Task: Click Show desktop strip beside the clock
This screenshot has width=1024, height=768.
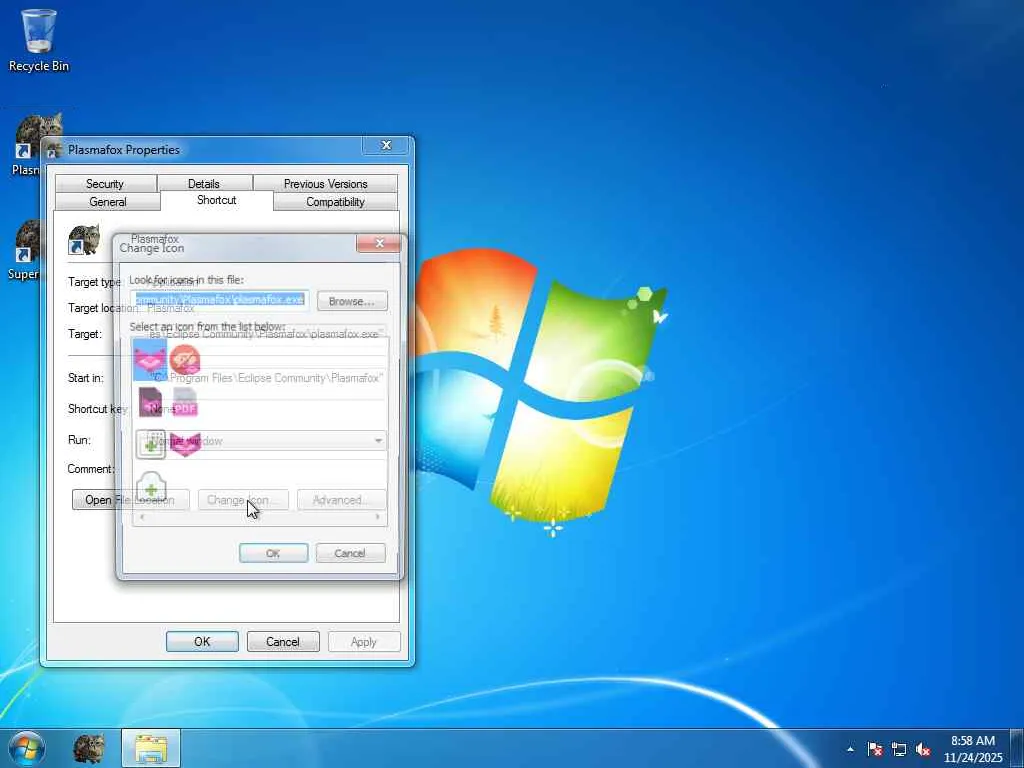Action: point(1017,749)
